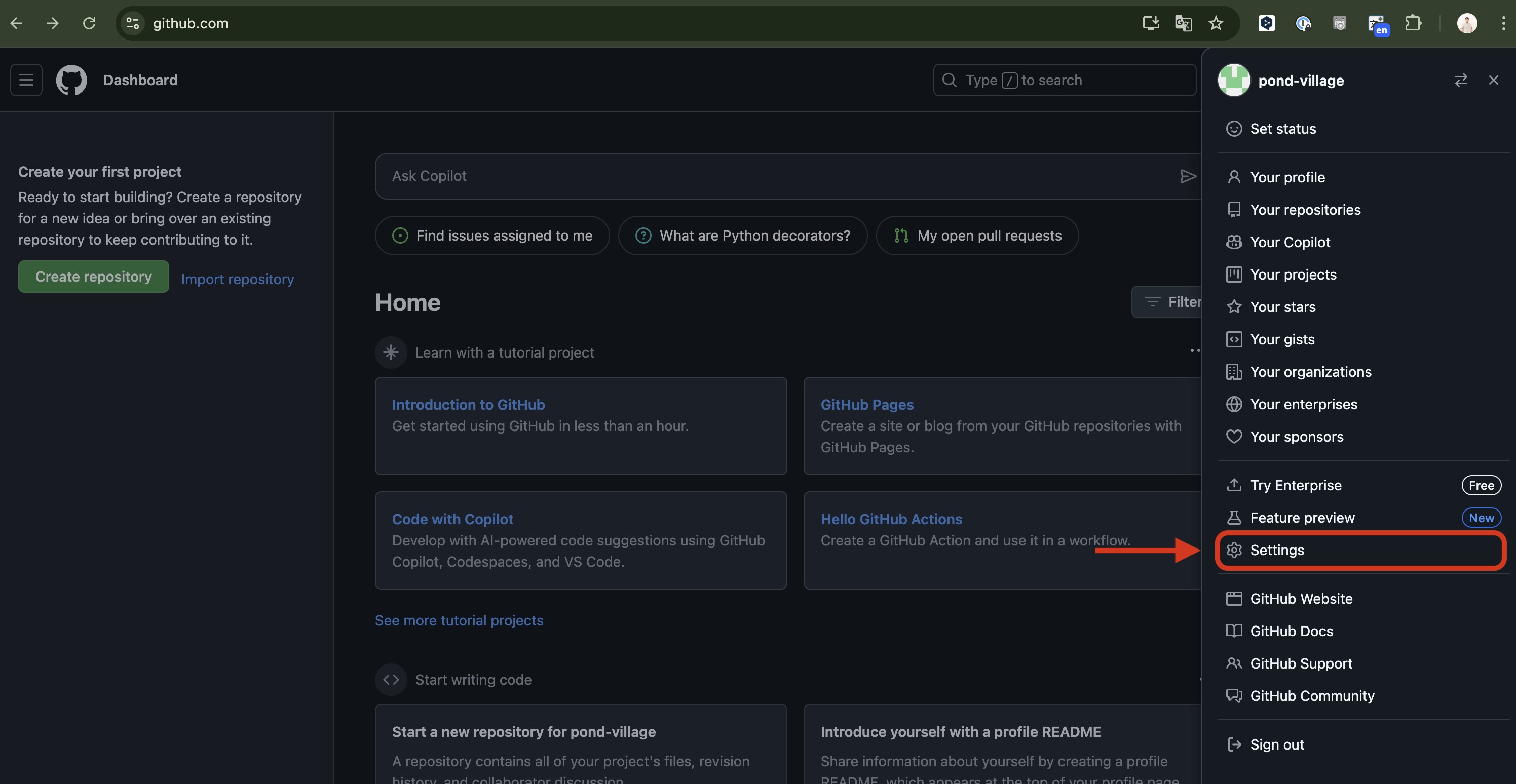Screen dimensions: 1516x784
Task: Open the See more tutorial projects link
Action: coord(459,620)
